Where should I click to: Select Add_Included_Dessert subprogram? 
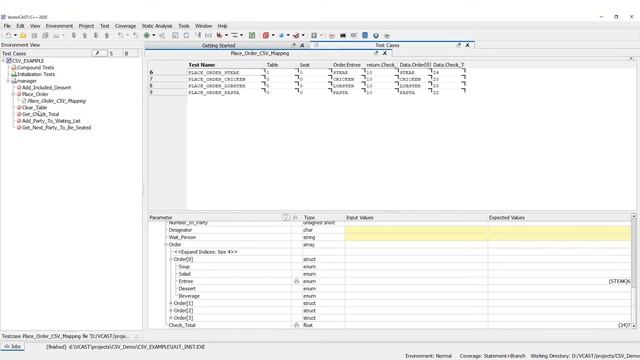[47, 87]
